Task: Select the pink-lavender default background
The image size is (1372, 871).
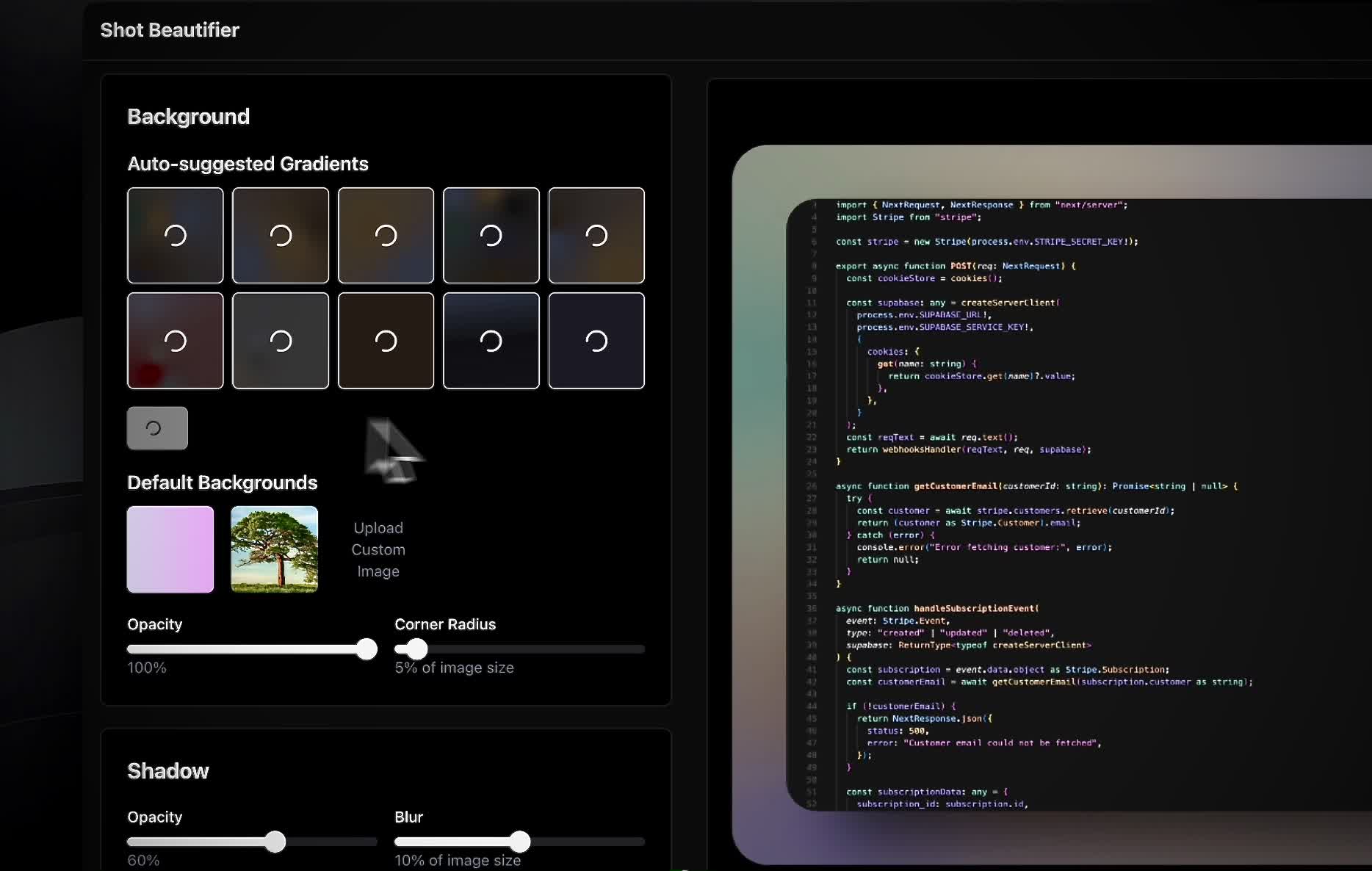Action: (170, 549)
